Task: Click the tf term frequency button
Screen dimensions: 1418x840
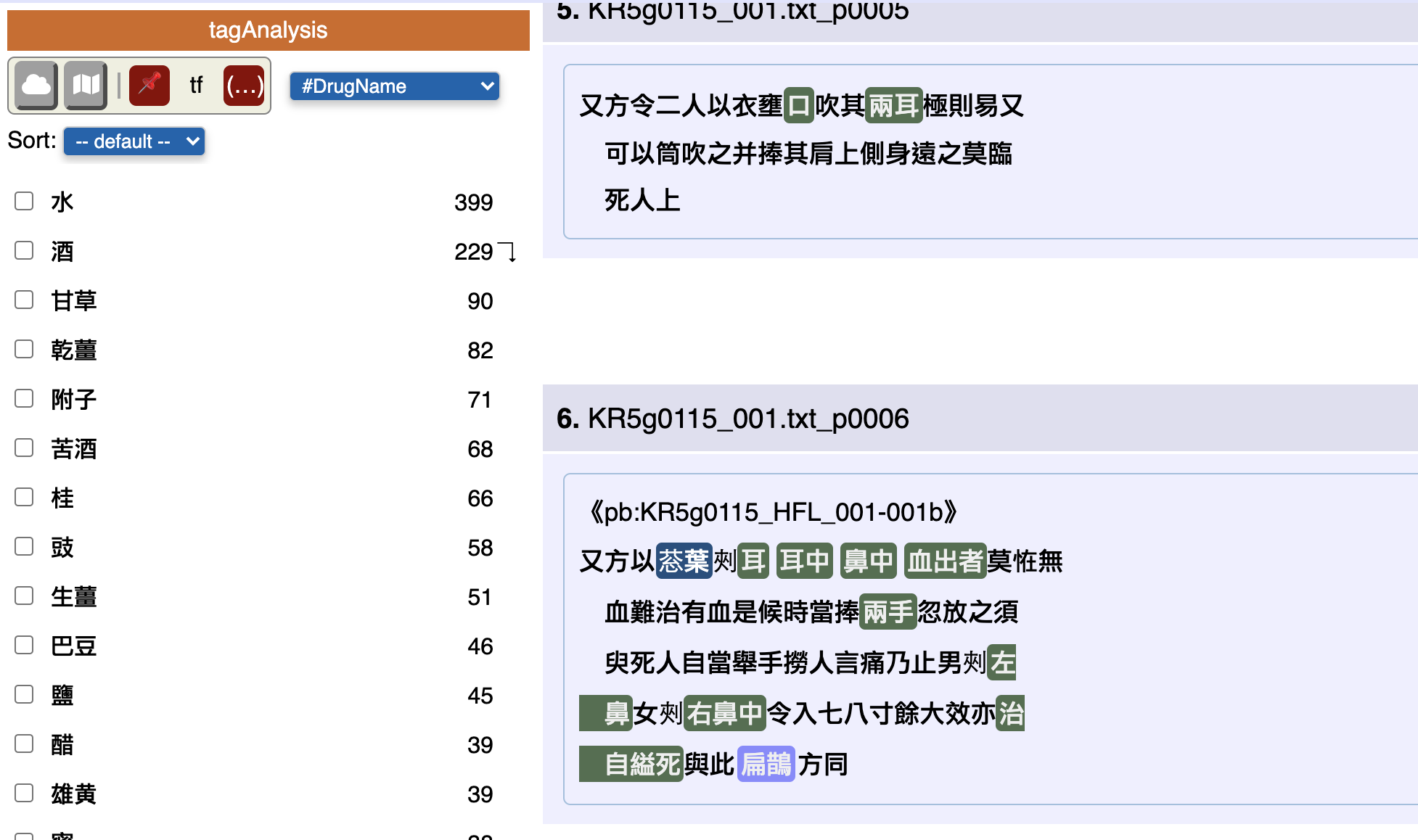Action: (x=196, y=86)
